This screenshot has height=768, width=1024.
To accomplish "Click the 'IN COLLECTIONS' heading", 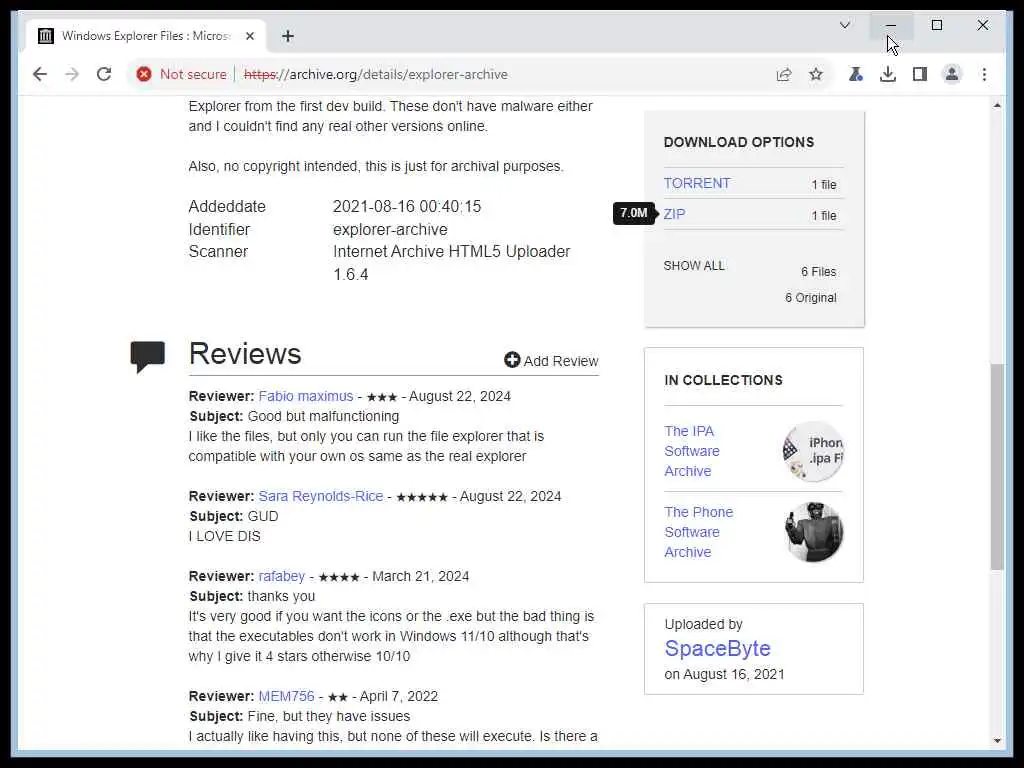I will [723, 380].
